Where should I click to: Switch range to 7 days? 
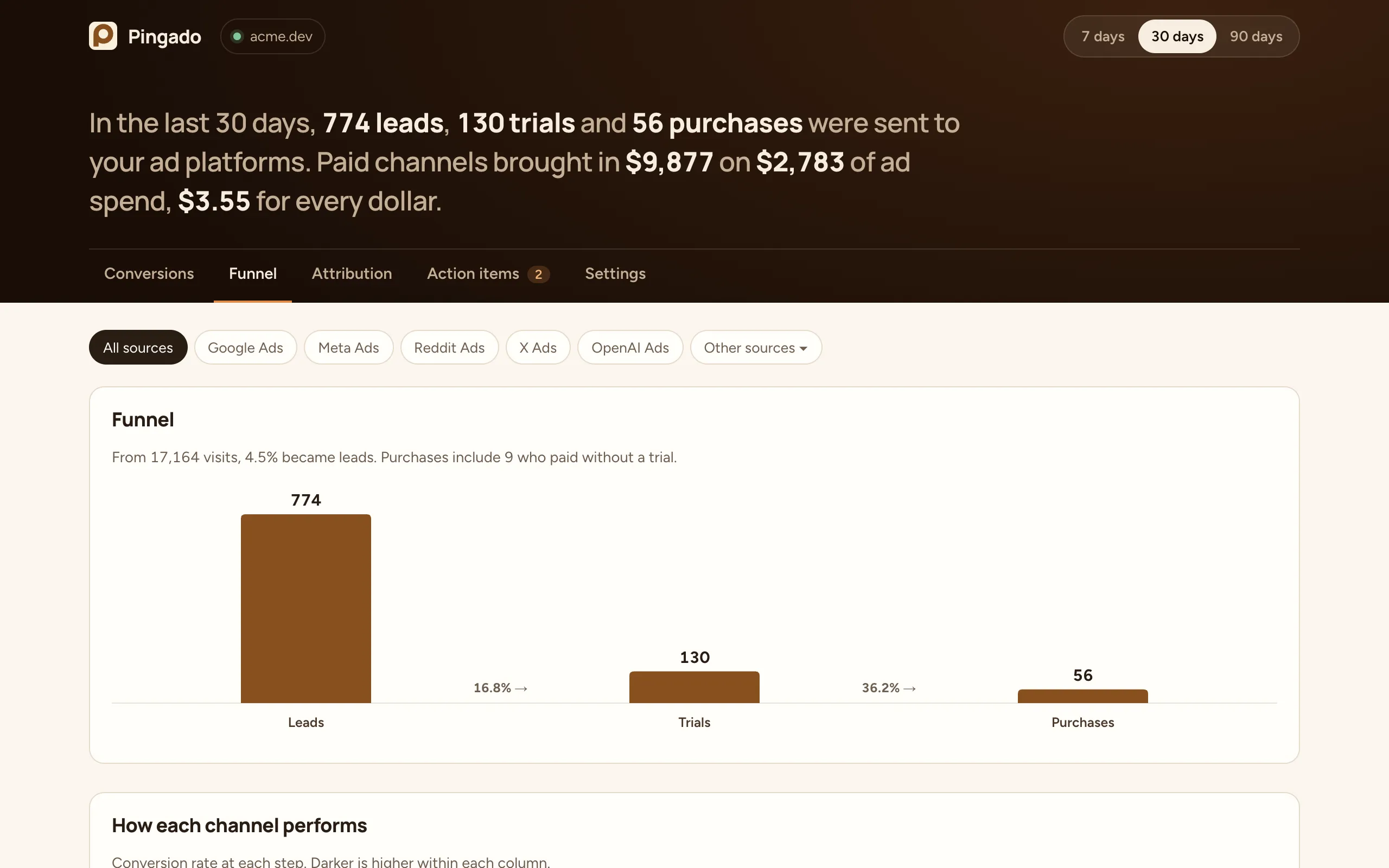[x=1103, y=36]
